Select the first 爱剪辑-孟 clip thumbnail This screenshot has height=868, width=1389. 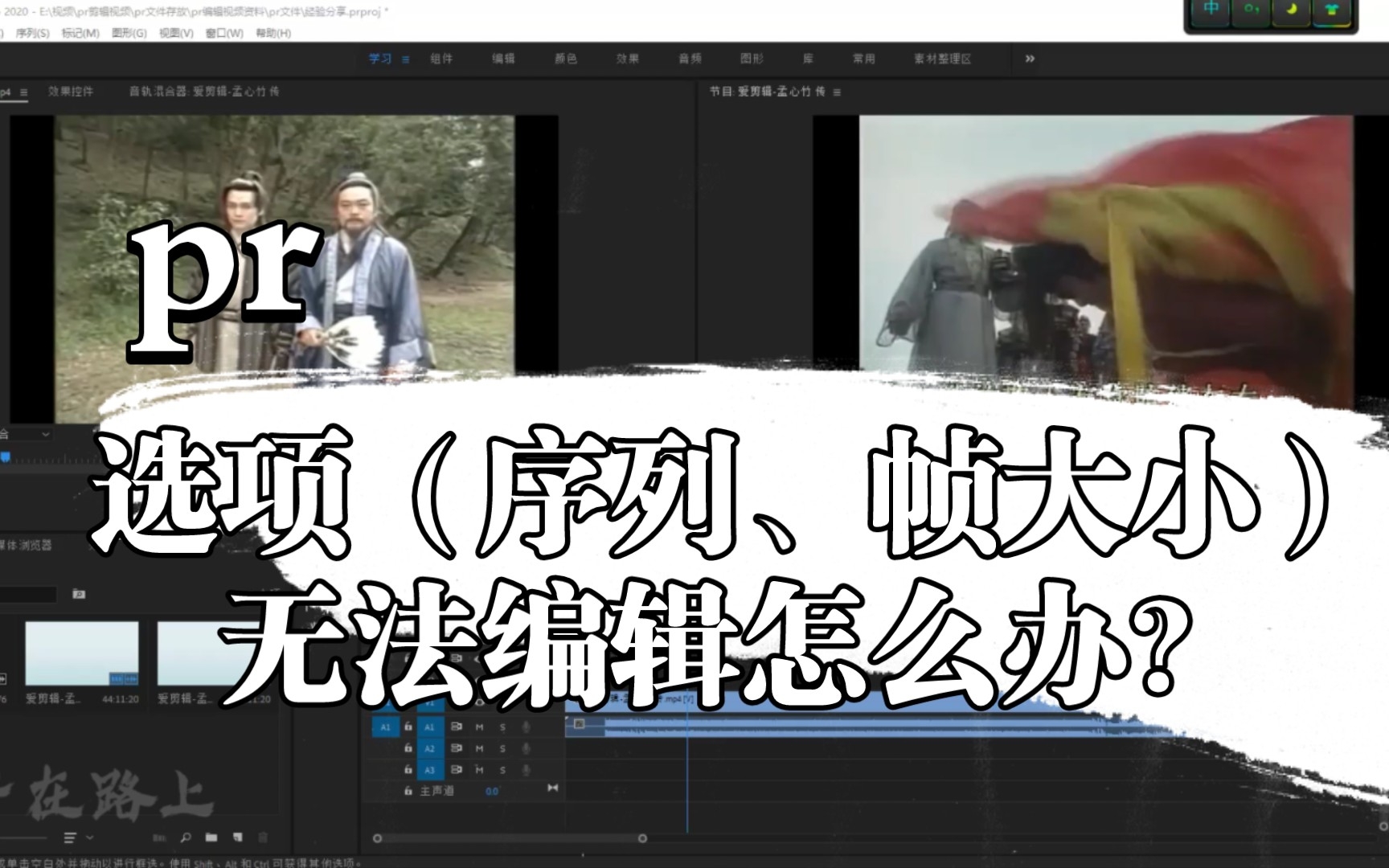point(82,653)
